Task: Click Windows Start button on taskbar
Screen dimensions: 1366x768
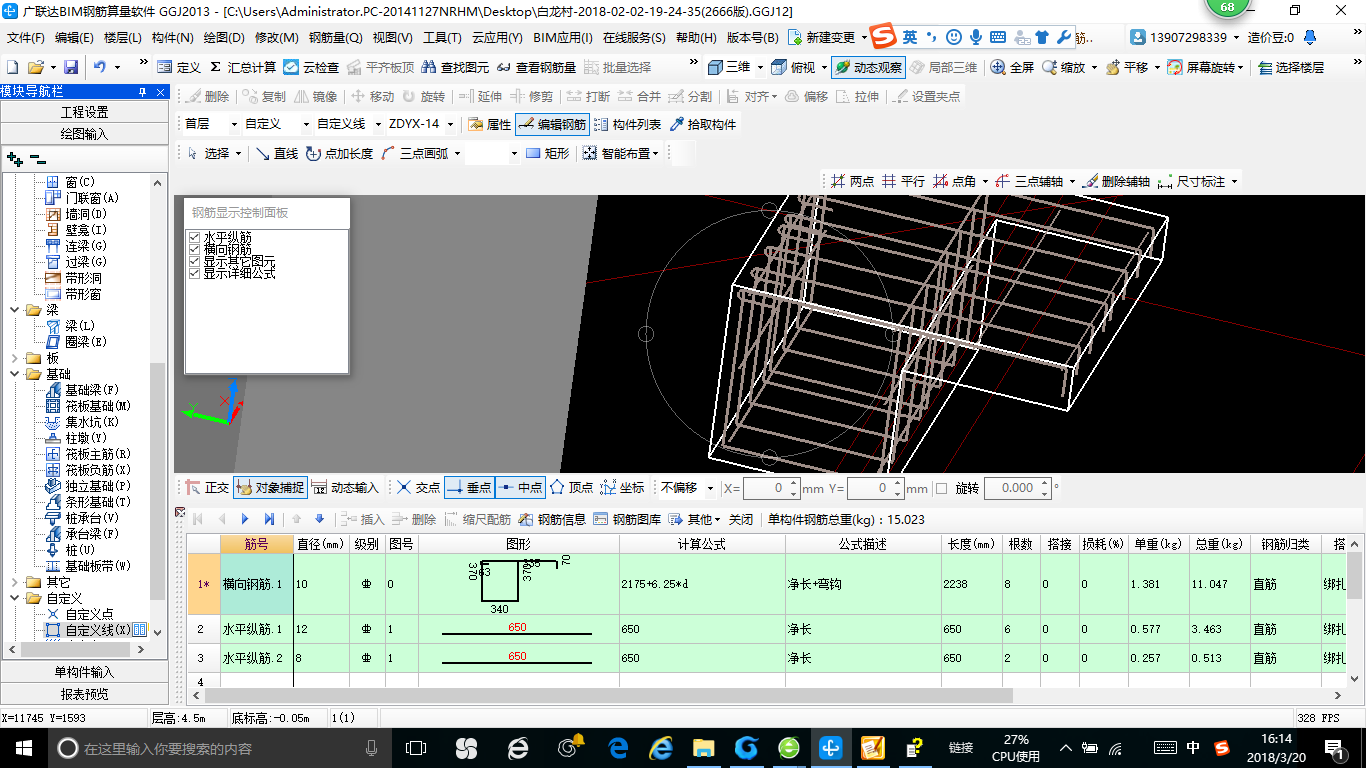Action: 23,747
